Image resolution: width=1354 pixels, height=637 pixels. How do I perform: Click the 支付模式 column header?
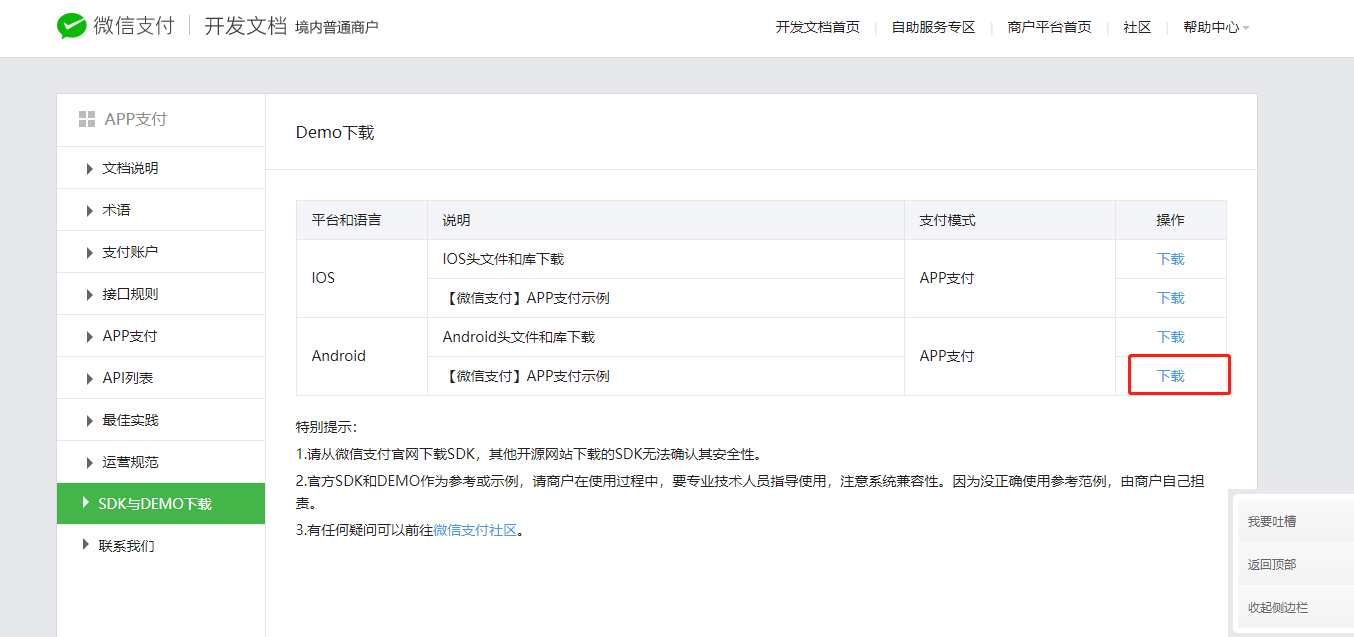[x=1010, y=220]
